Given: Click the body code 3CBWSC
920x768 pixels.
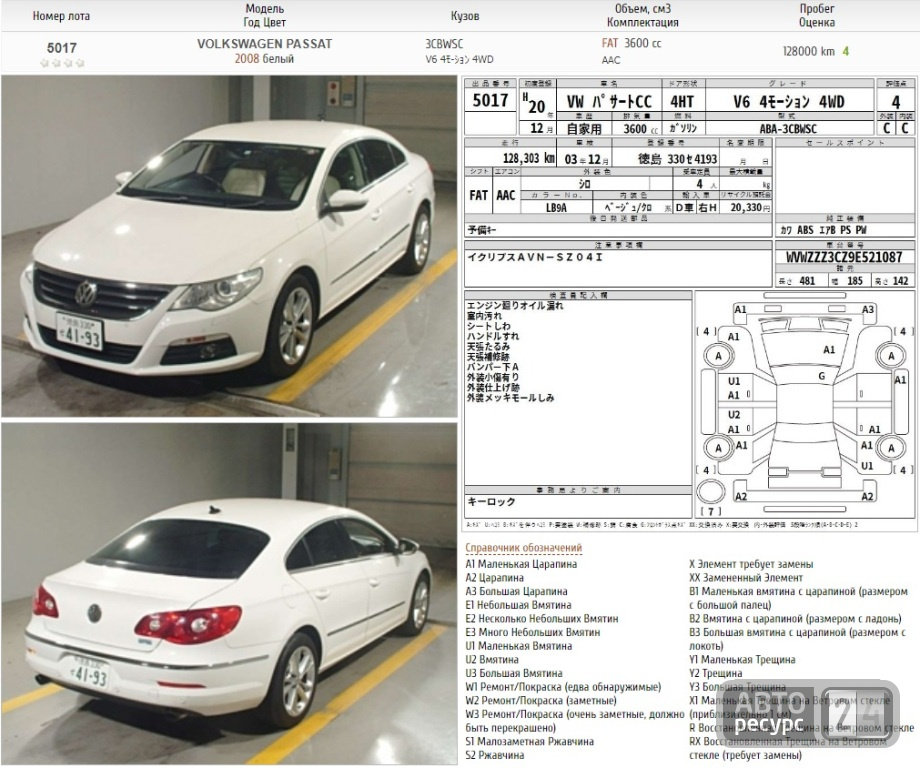Looking at the screenshot, I should (x=444, y=44).
